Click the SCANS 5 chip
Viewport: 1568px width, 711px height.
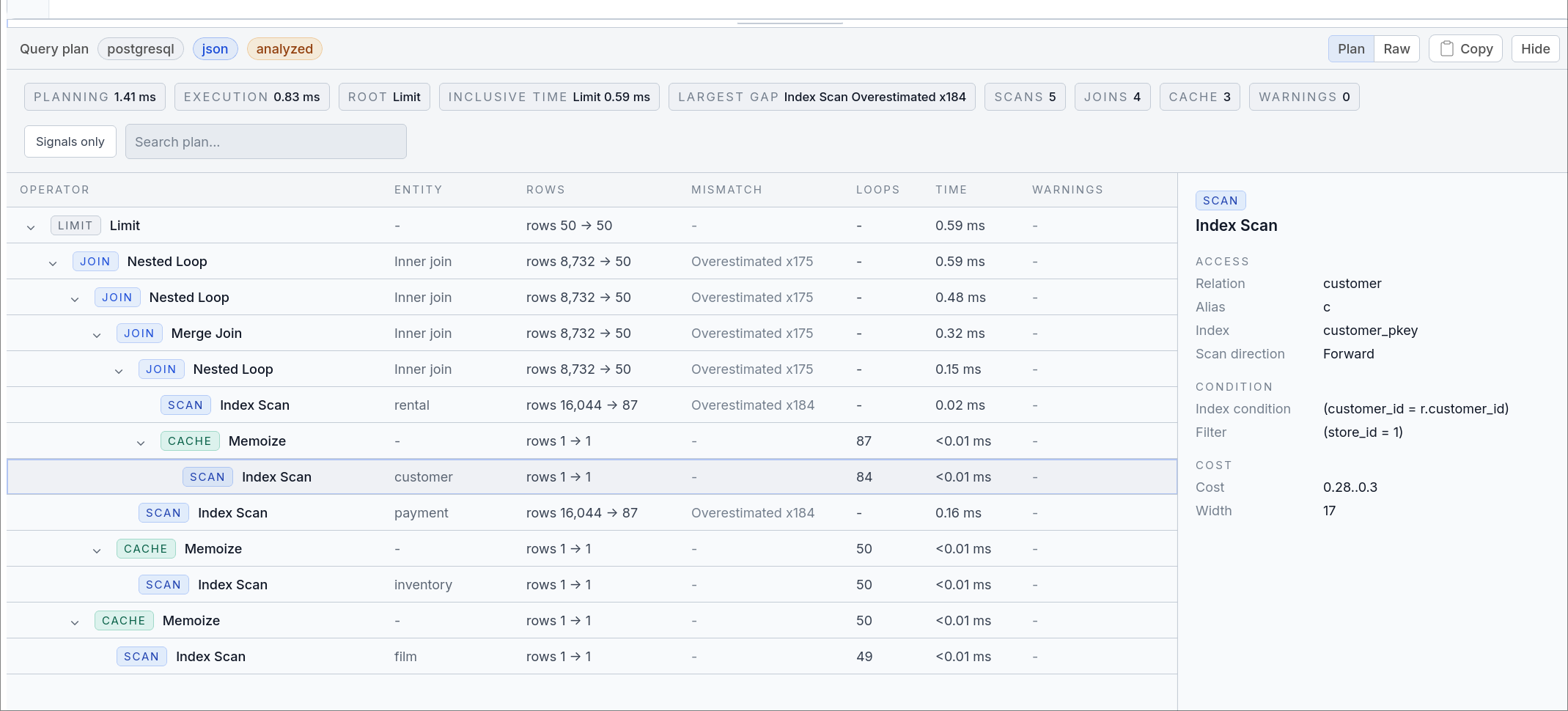click(x=1025, y=97)
